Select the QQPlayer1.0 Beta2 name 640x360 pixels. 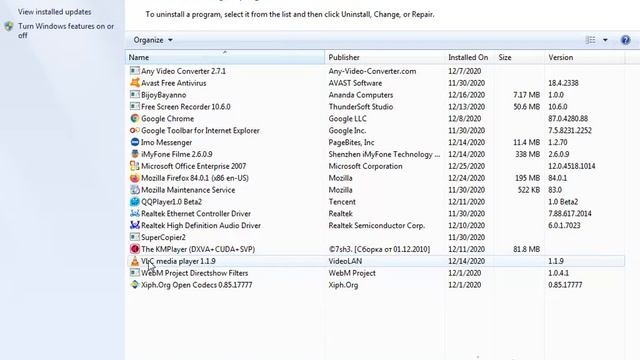click(171, 202)
